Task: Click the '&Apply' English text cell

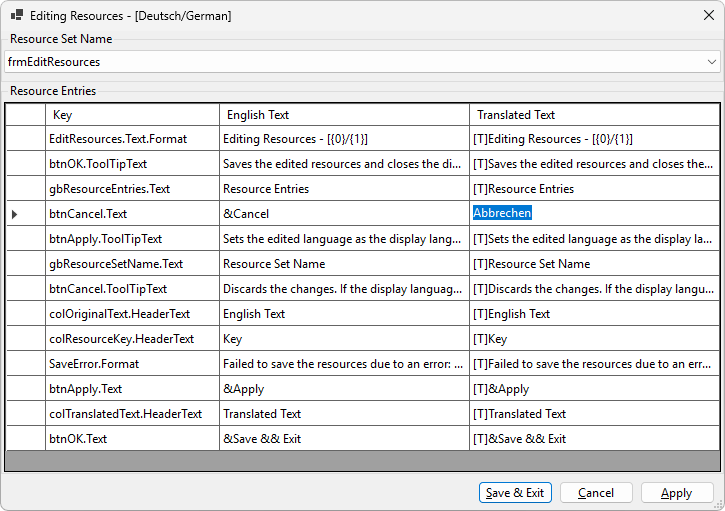Action: pos(344,388)
